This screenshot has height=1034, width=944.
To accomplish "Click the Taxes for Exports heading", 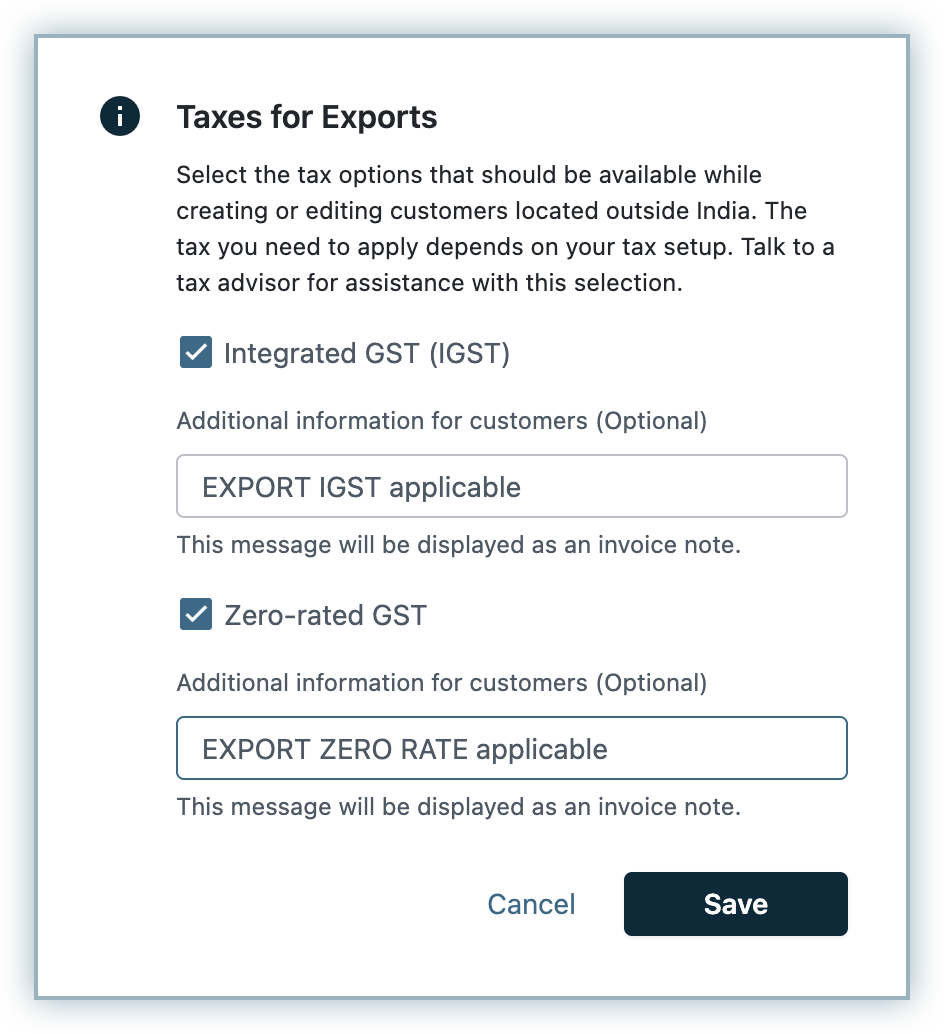I will pos(307,117).
